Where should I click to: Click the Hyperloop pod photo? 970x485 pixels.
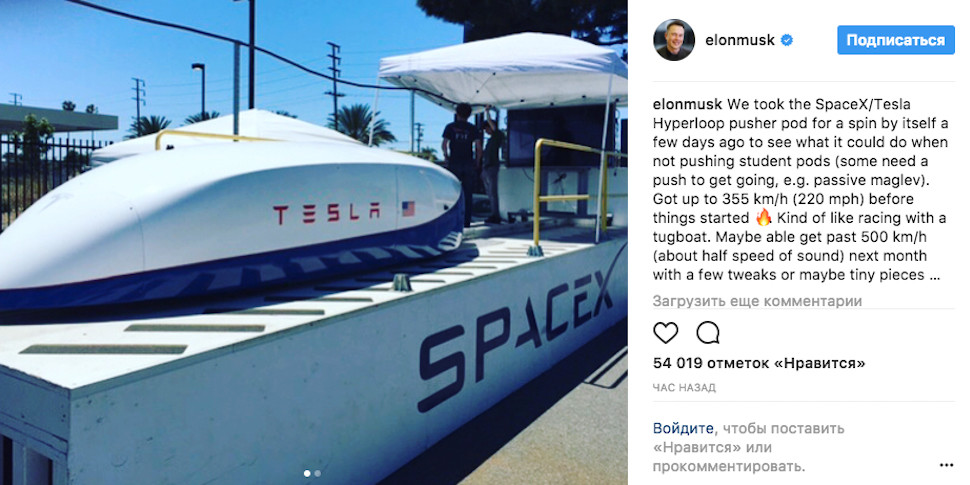[x=314, y=242]
